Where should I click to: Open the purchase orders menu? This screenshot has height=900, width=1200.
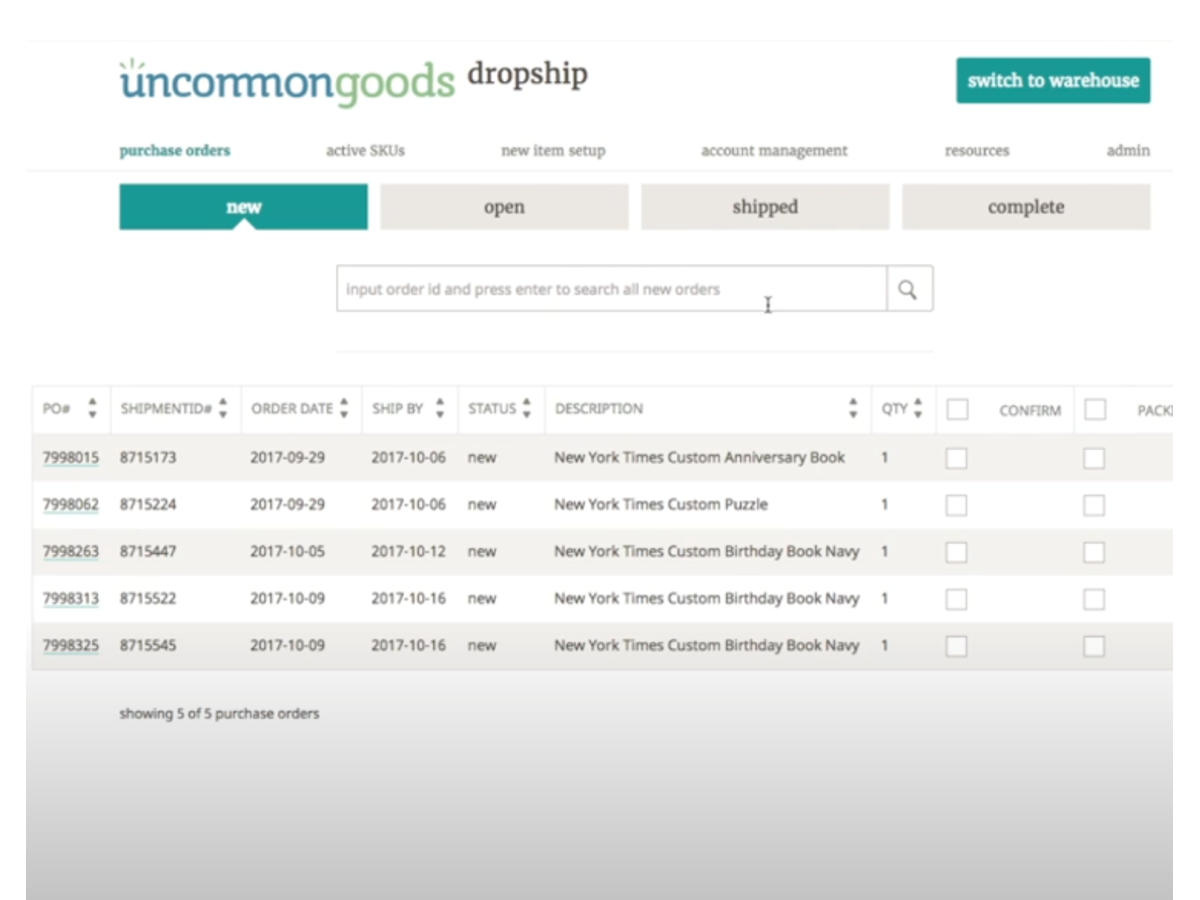175,151
